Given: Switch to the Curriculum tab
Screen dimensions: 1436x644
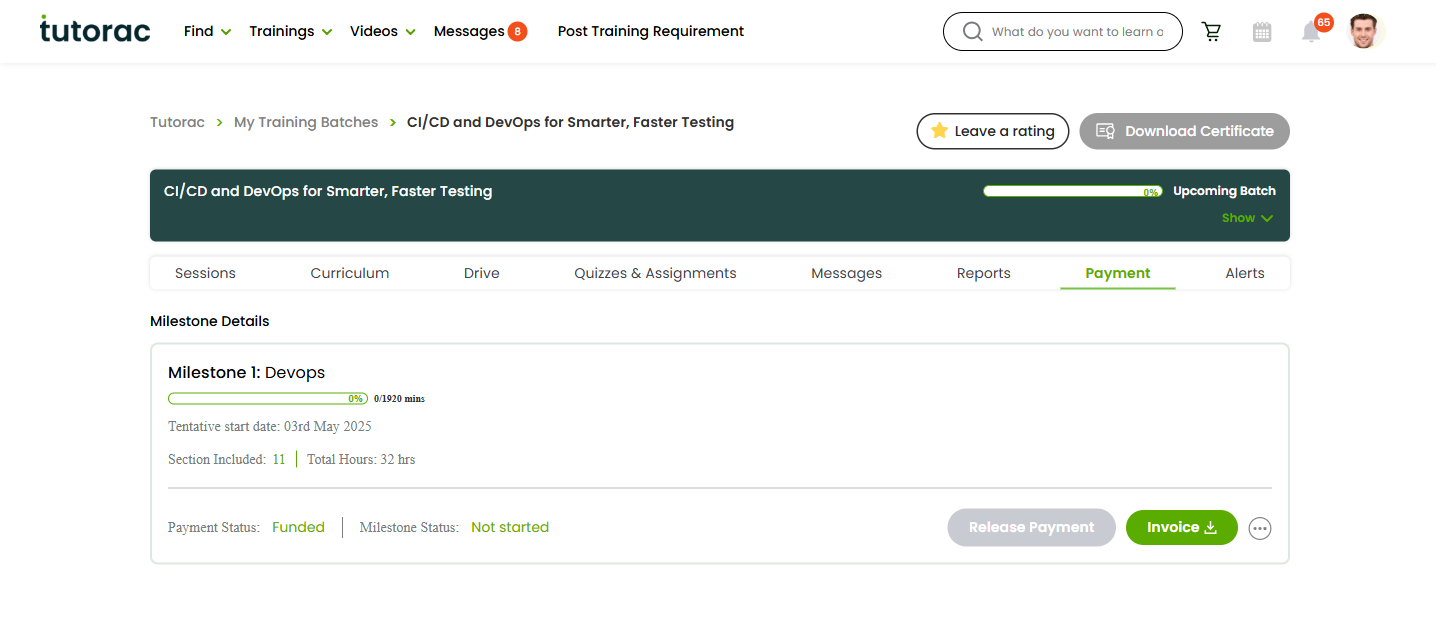Looking at the screenshot, I should click(x=350, y=273).
